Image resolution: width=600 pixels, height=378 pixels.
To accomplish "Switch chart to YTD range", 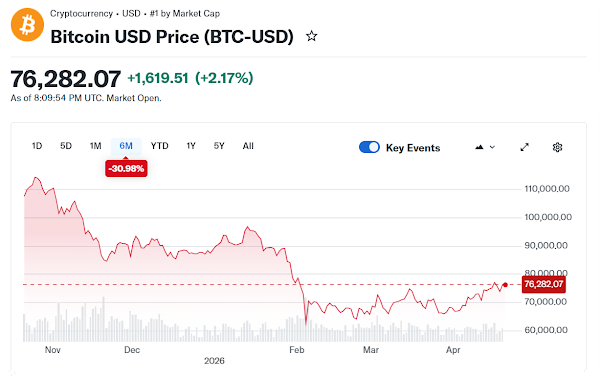I will 160,146.
